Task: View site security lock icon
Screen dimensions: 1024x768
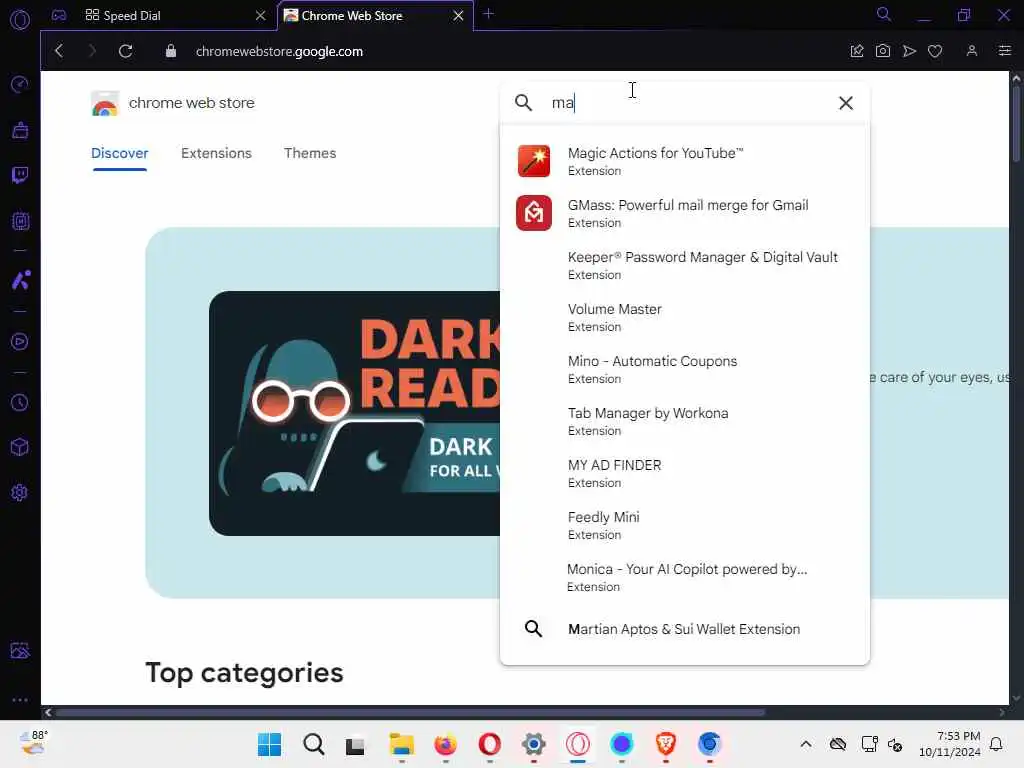Action: pyautogui.click(x=170, y=51)
